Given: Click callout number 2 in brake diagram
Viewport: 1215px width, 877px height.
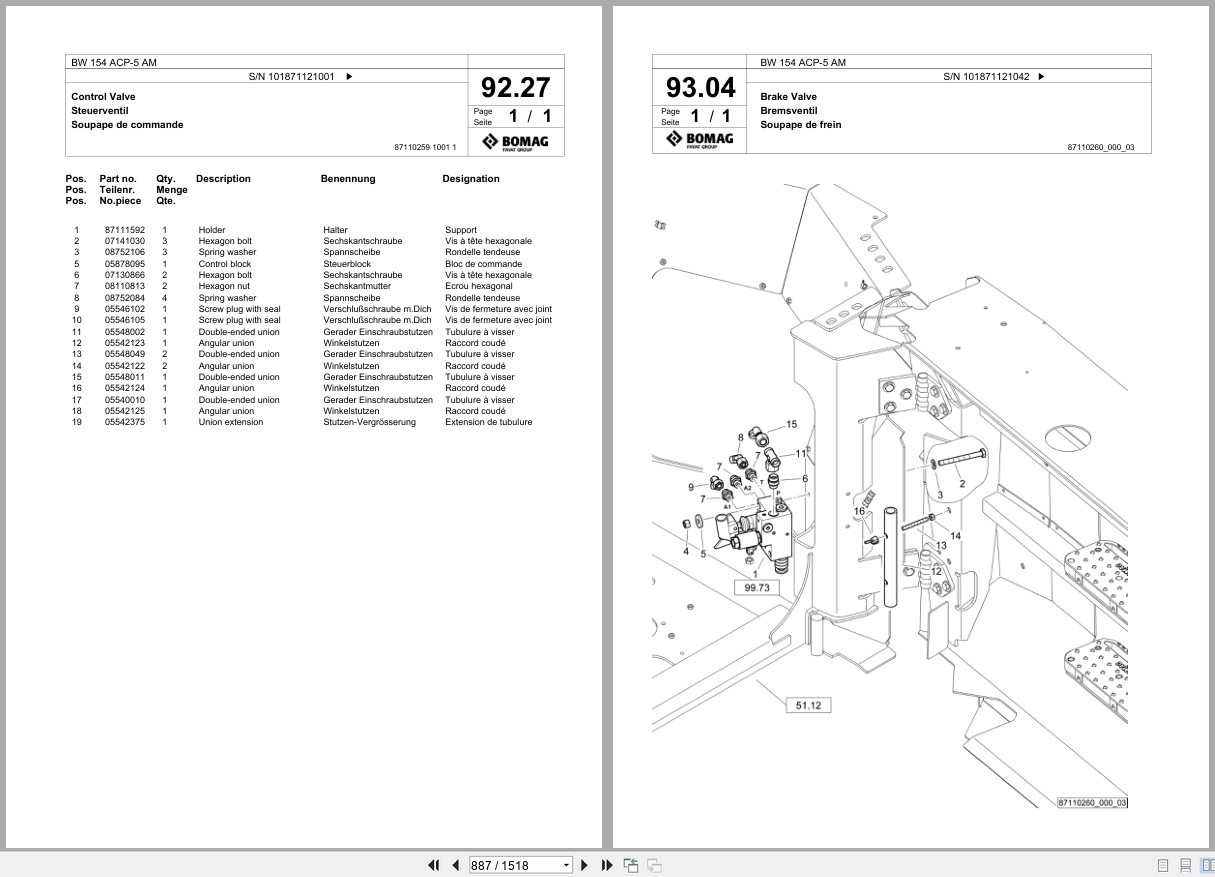Looking at the screenshot, I should click(962, 483).
